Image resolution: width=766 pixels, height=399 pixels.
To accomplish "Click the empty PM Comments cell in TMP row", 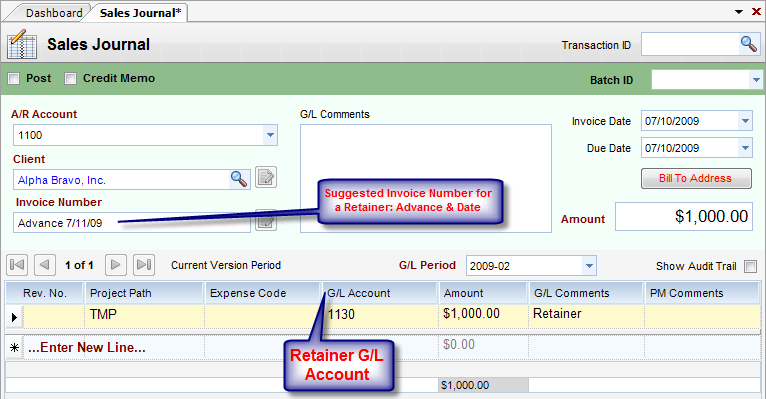I will [x=703, y=316].
